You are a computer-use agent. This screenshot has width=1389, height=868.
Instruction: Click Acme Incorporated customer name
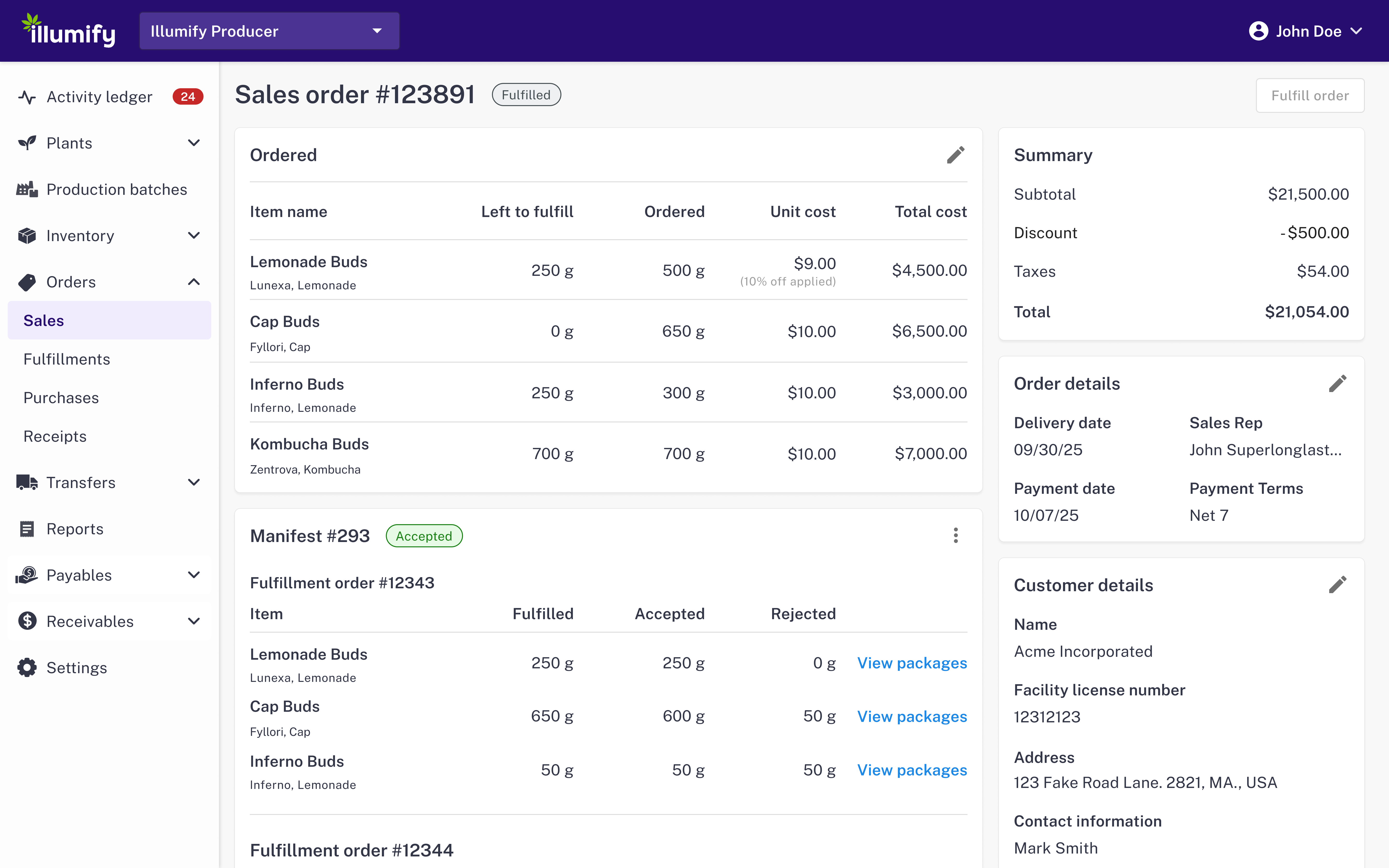(x=1083, y=651)
